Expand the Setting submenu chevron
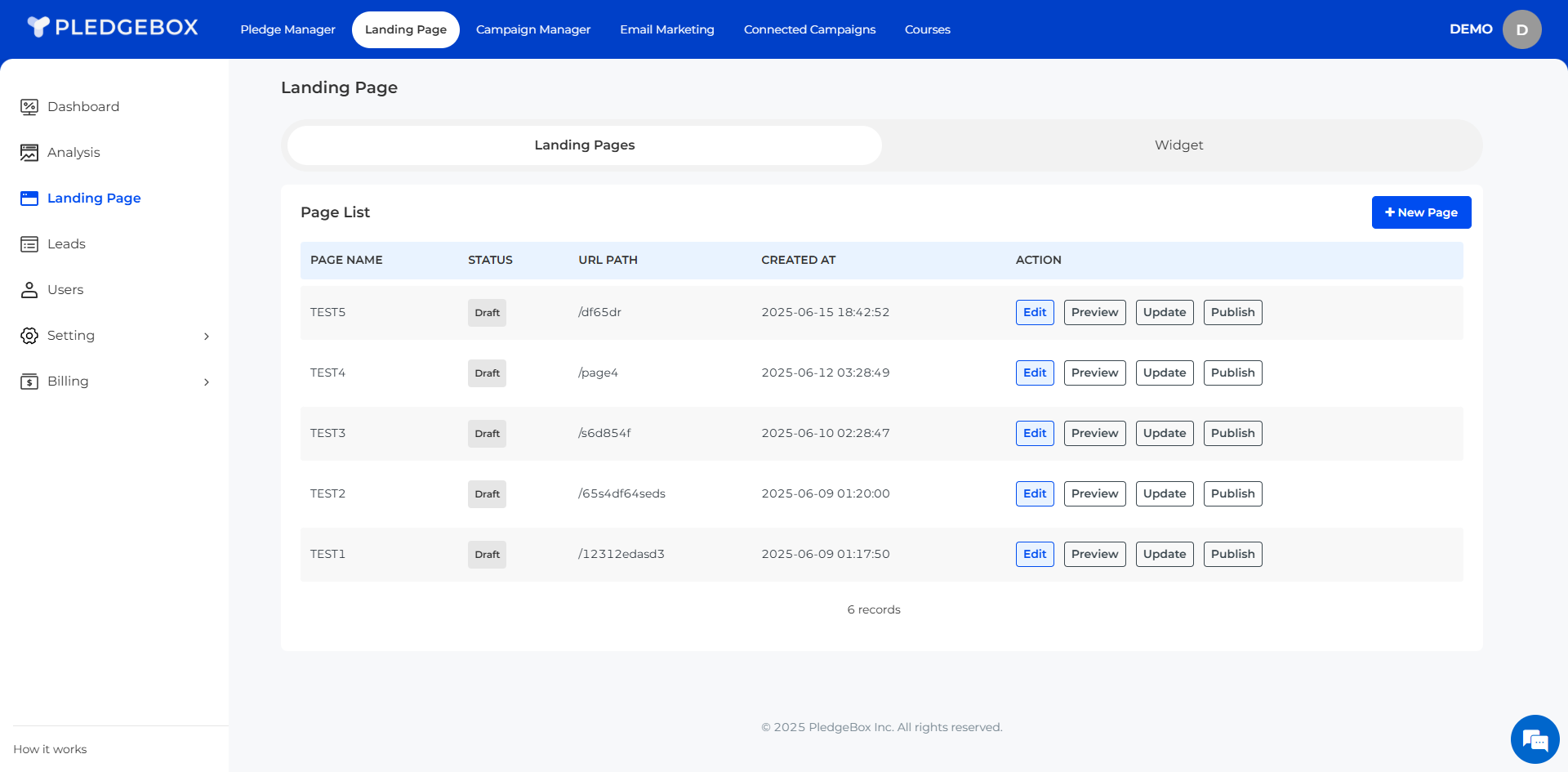The height and width of the screenshot is (772, 1568). coord(207,337)
